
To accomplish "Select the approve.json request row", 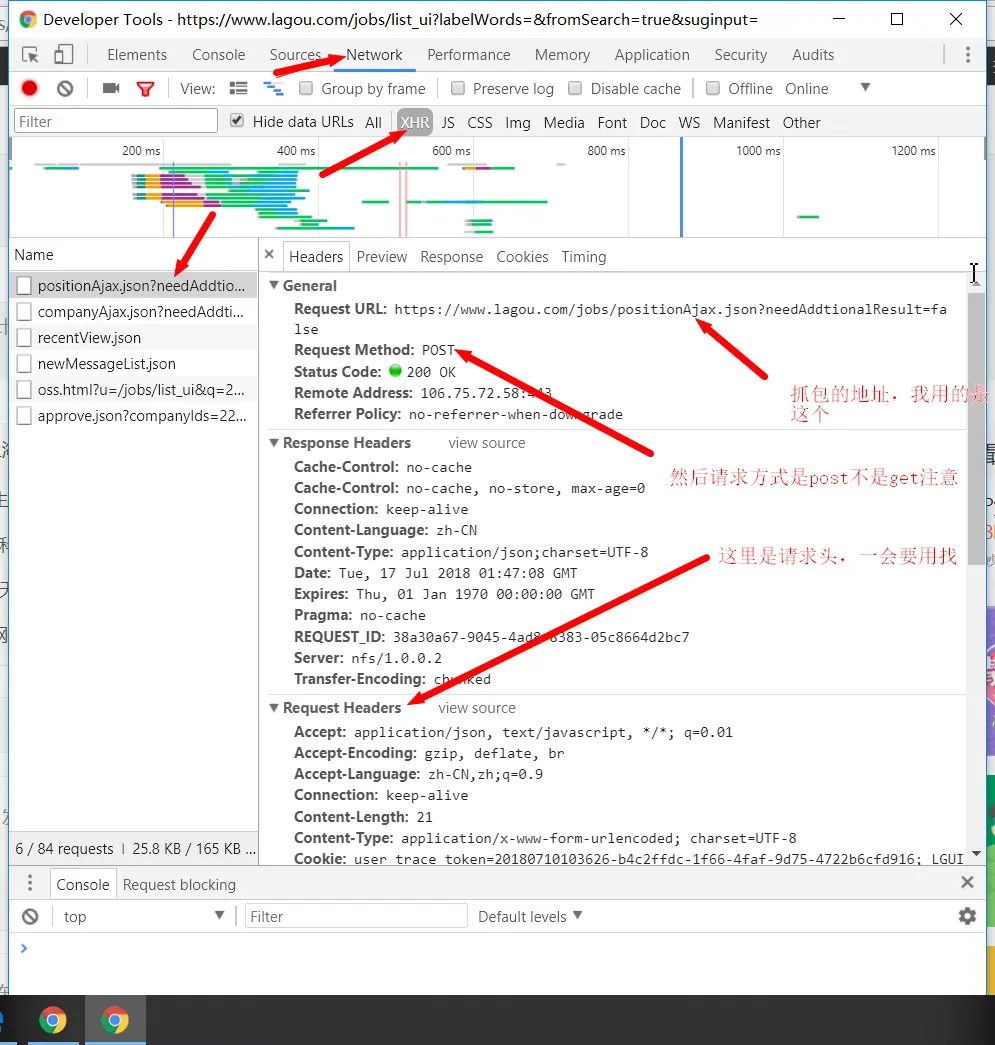I will tap(133, 415).
